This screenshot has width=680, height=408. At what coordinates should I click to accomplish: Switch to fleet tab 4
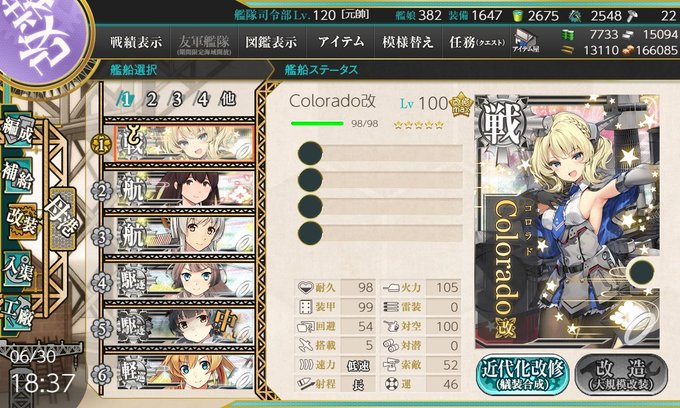click(203, 100)
